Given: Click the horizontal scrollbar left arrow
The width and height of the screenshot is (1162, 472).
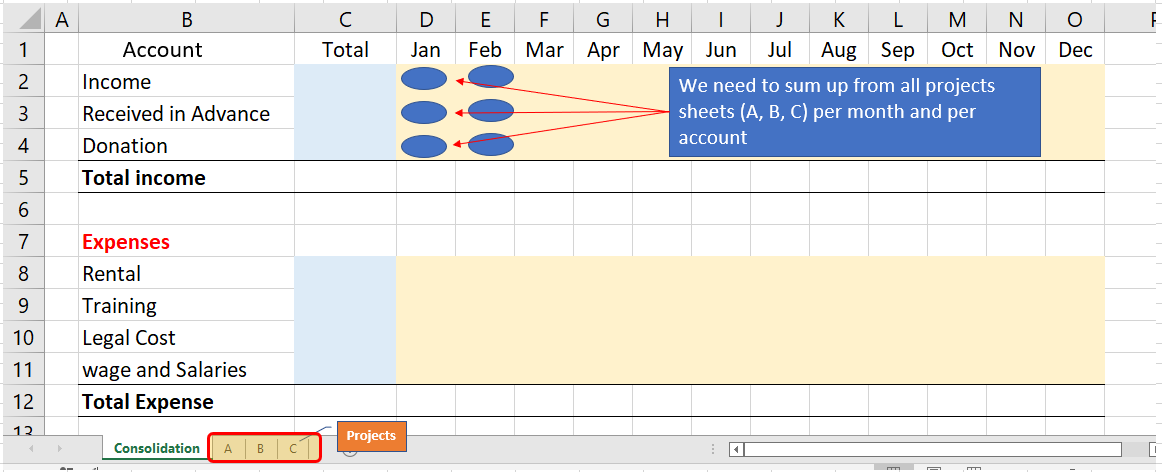Looking at the screenshot, I should pyautogui.click(x=736, y=449).
